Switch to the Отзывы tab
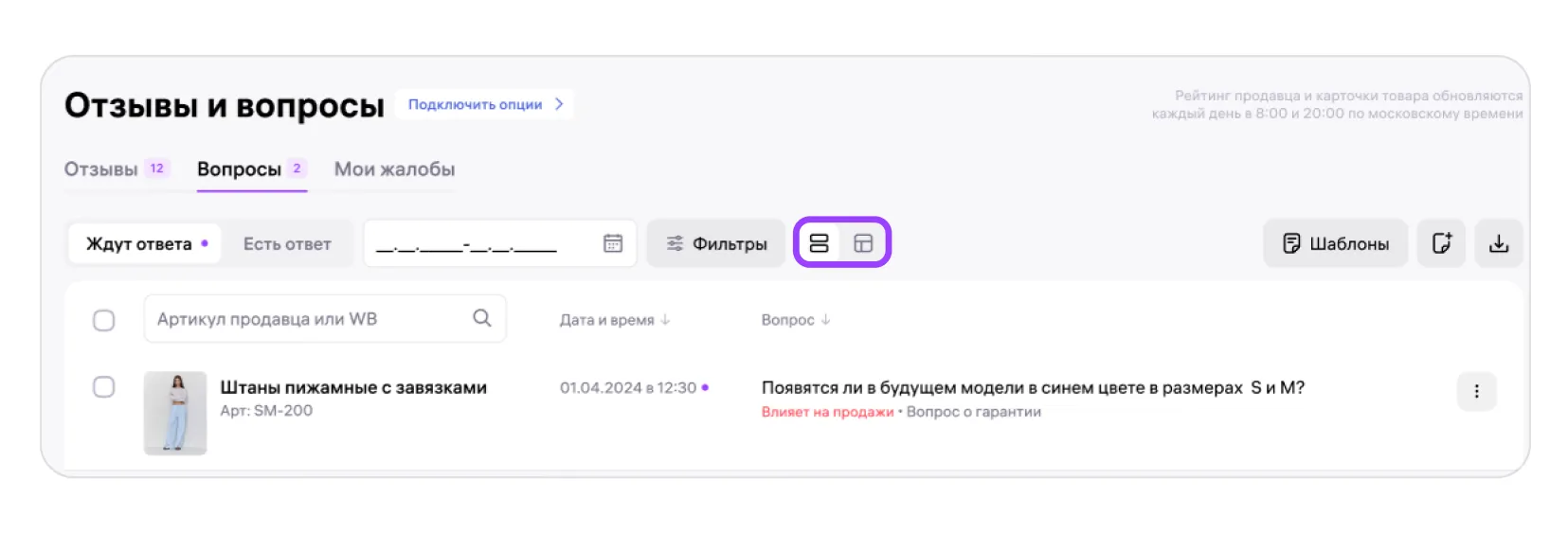The height and width of the screenshot is (533, 1568). click(x=101, y=169)
